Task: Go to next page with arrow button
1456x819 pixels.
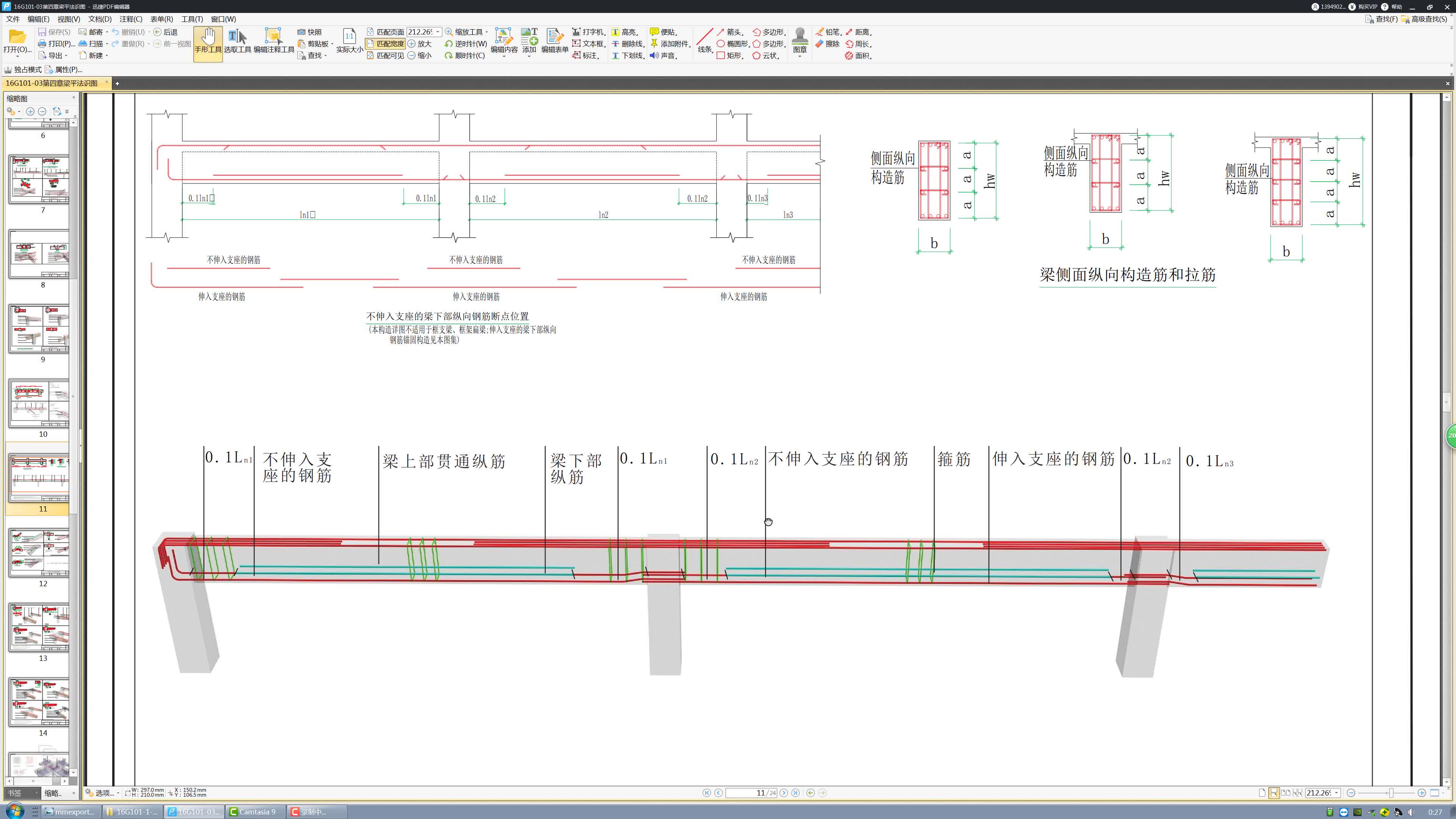Action: tap(783, 793)
